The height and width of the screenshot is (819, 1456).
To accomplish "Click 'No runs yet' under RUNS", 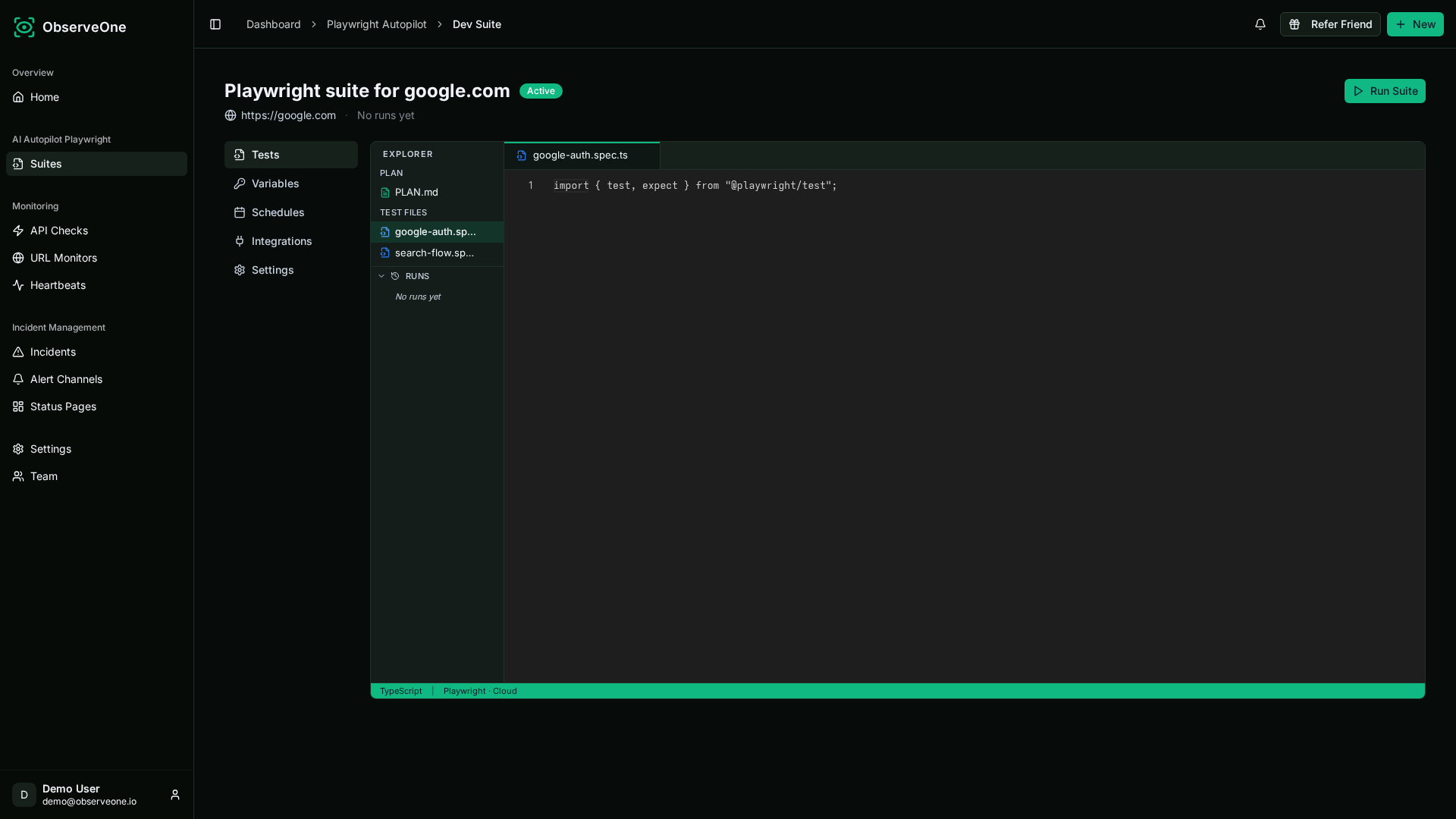I will pyautogui.click(x=418, y=297).
